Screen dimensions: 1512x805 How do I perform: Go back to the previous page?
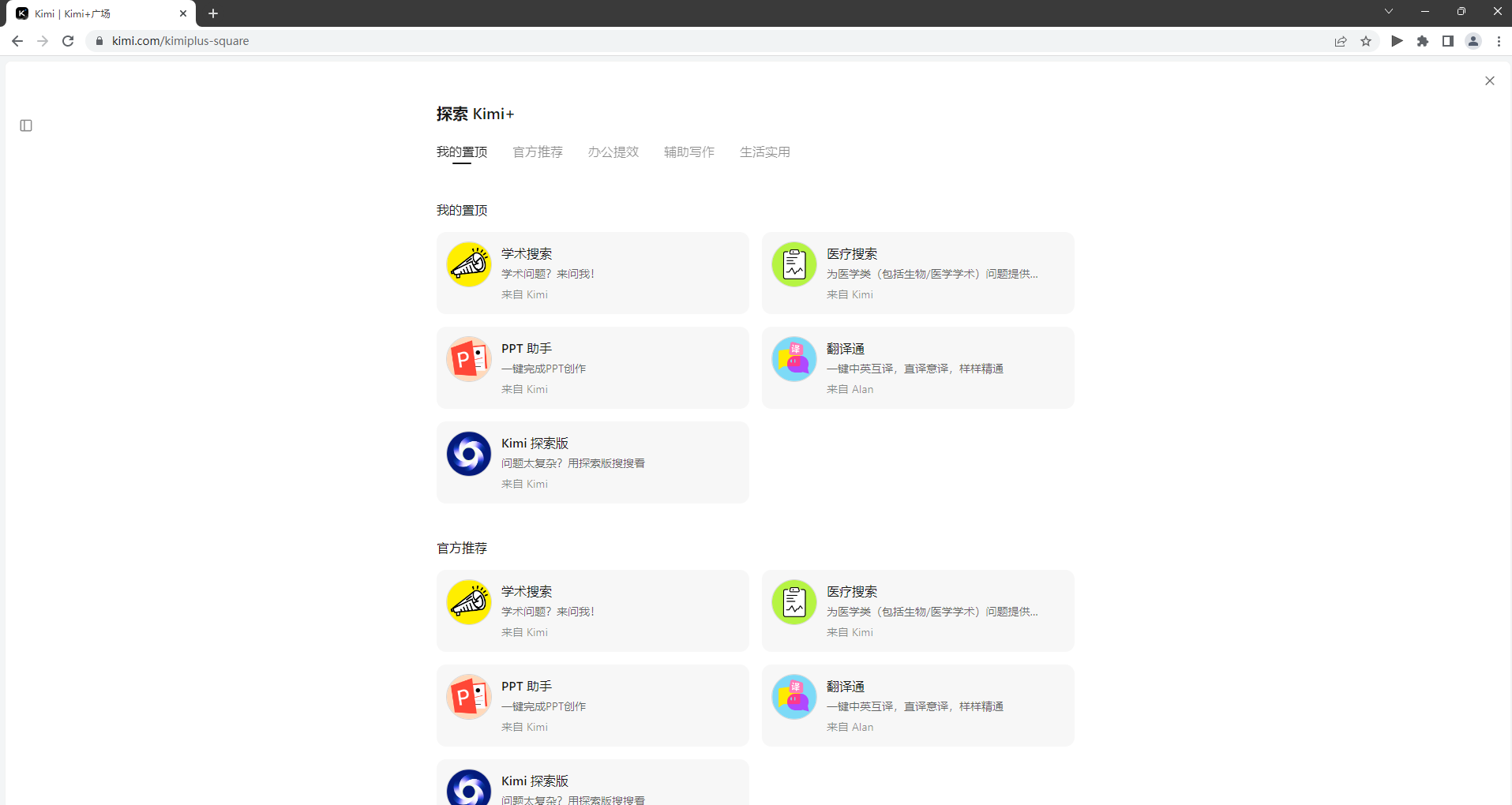(x=17, y=41)
